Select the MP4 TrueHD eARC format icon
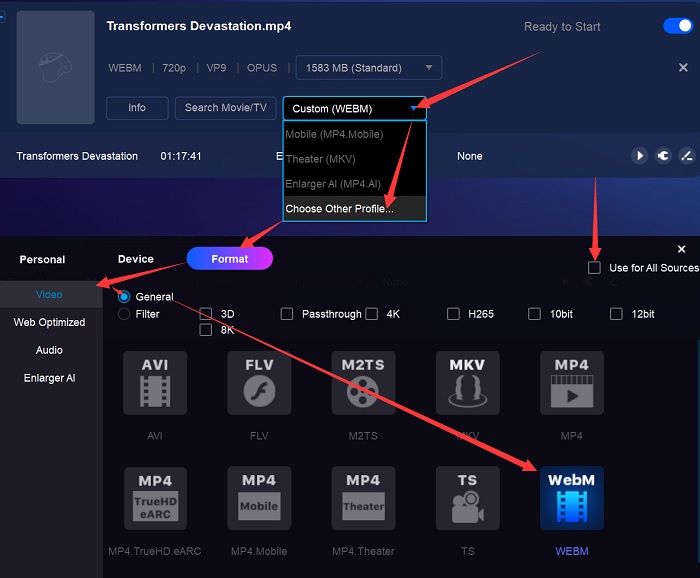The image size is (700, 578). (155, 499)
